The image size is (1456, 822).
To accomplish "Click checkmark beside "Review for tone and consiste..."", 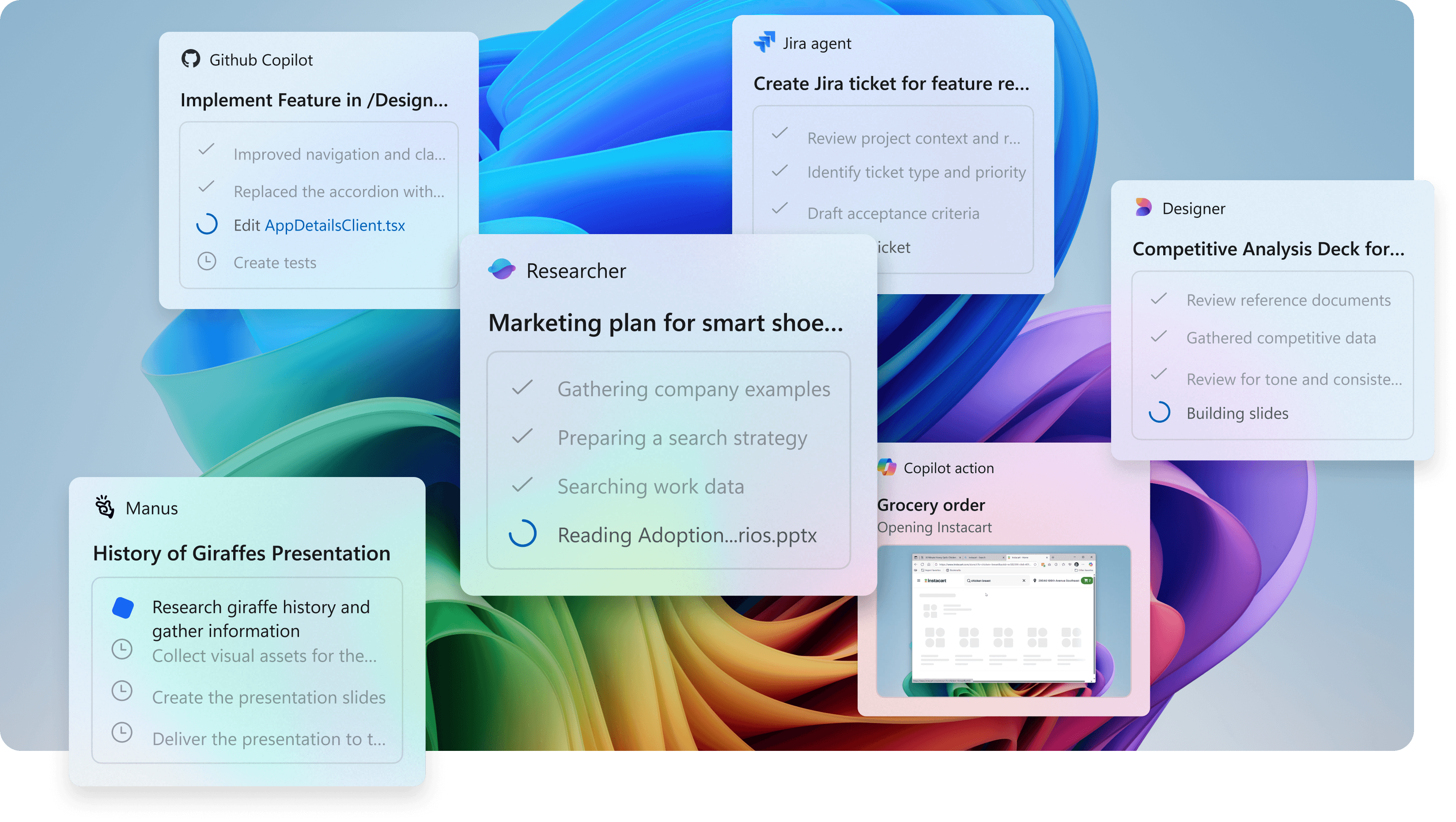I will pyautogui.click(x=1159, y=374).
